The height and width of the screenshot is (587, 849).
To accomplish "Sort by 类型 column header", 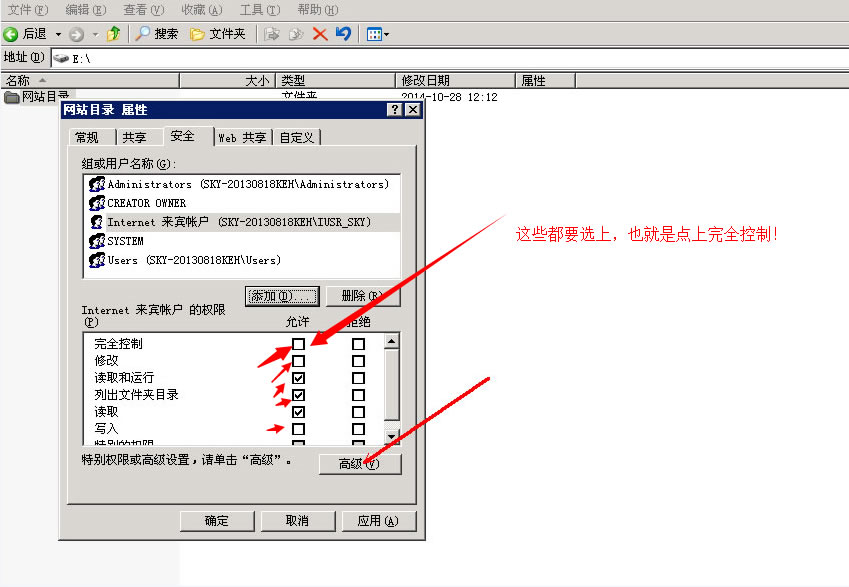I will (x=336, y=81).
